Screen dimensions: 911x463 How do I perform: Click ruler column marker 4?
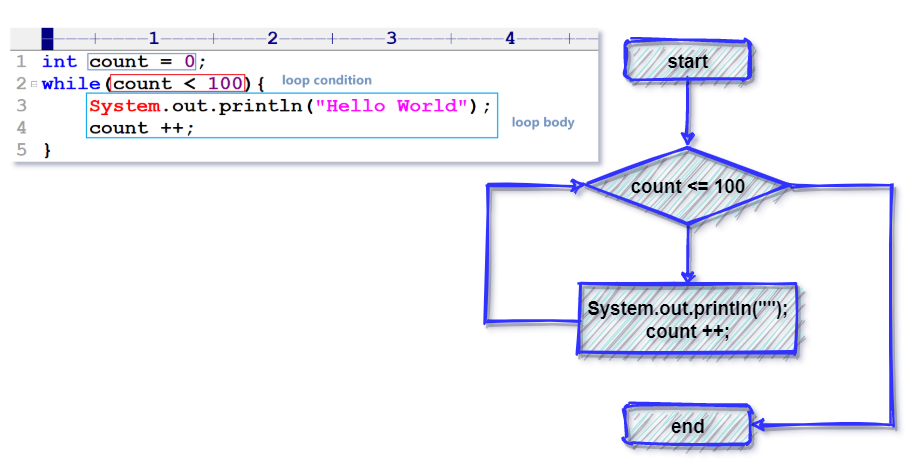pos(510,38)
